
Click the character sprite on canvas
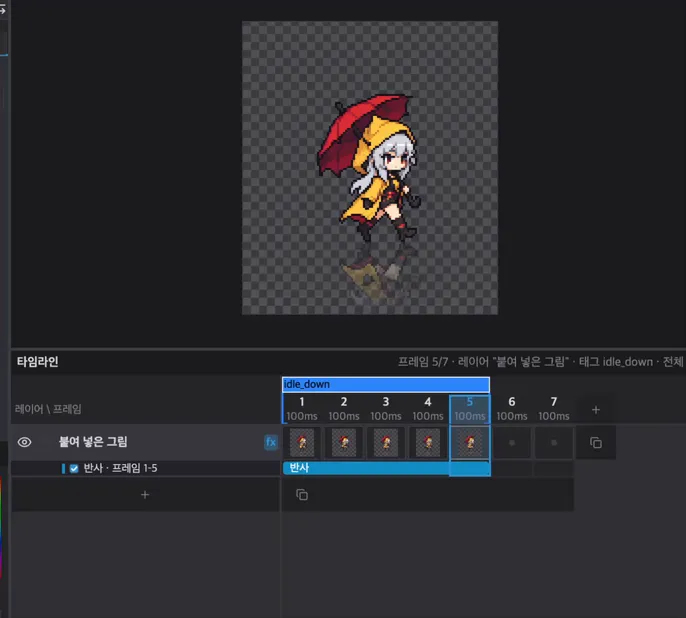click(370, 168)
